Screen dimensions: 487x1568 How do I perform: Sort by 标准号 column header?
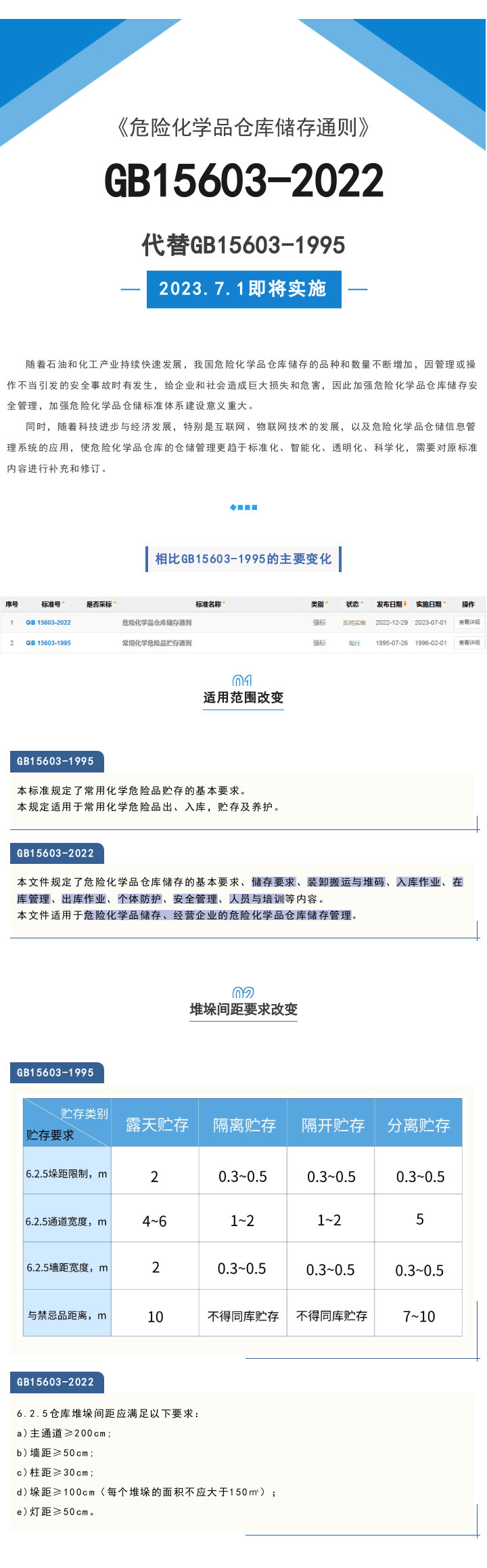(x=51, y=604)
